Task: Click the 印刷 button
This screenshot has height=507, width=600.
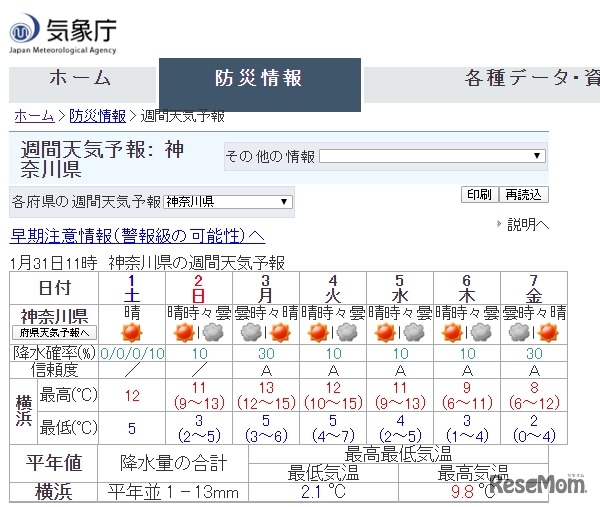Action: [479, 194]
